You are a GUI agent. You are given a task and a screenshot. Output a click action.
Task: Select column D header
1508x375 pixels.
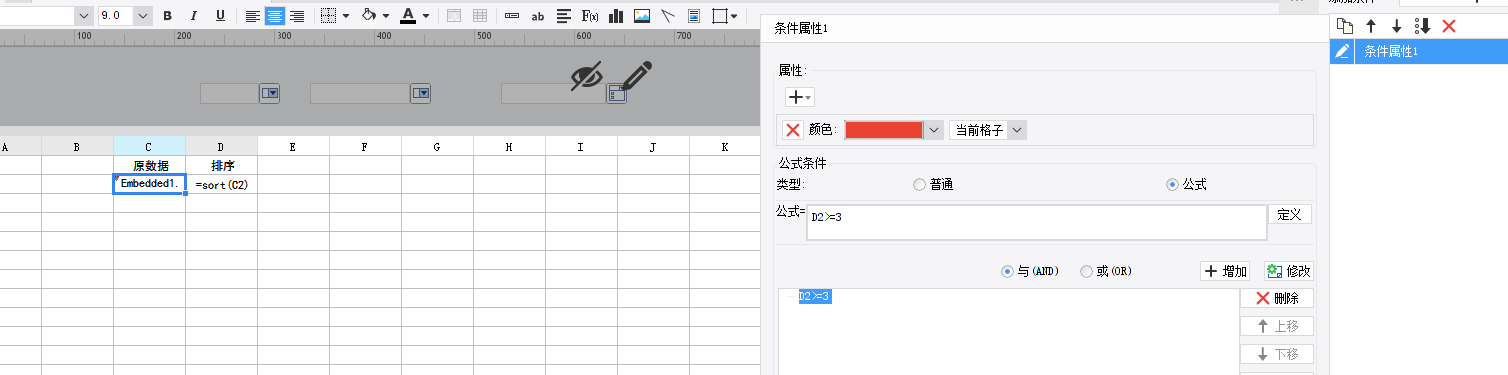(x=221, y=147)
